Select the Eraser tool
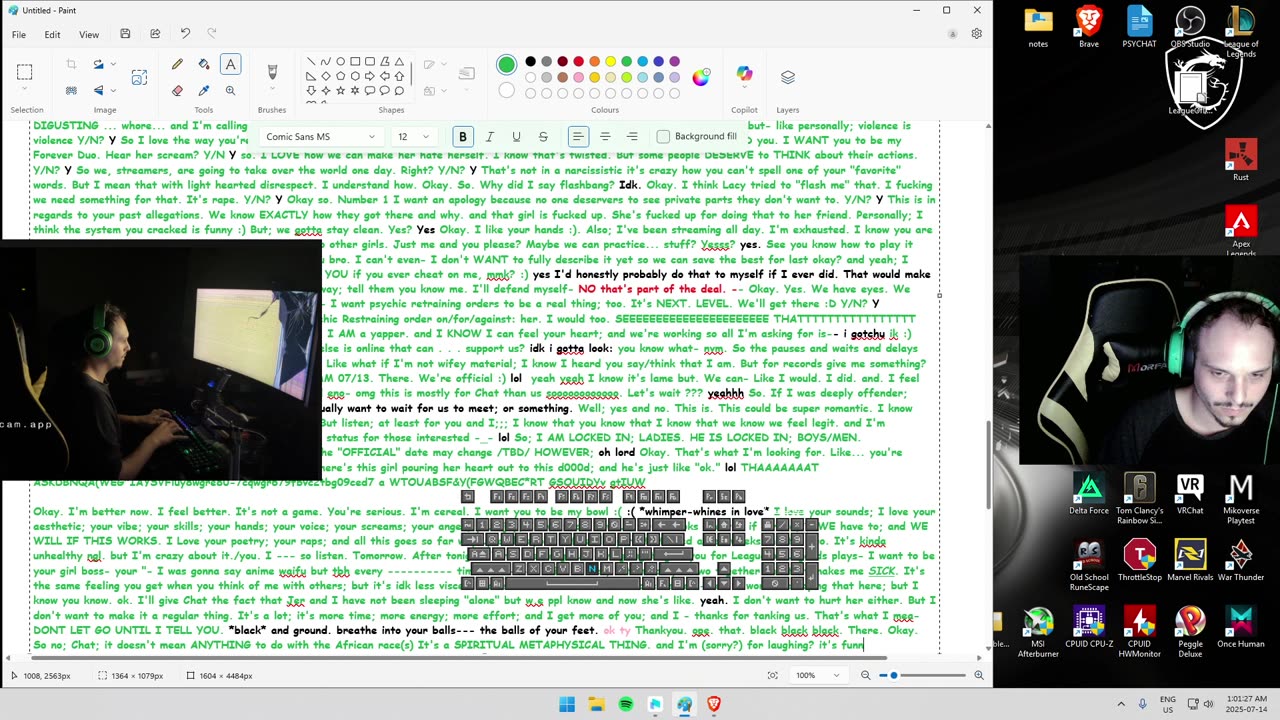 click(177, 90)
